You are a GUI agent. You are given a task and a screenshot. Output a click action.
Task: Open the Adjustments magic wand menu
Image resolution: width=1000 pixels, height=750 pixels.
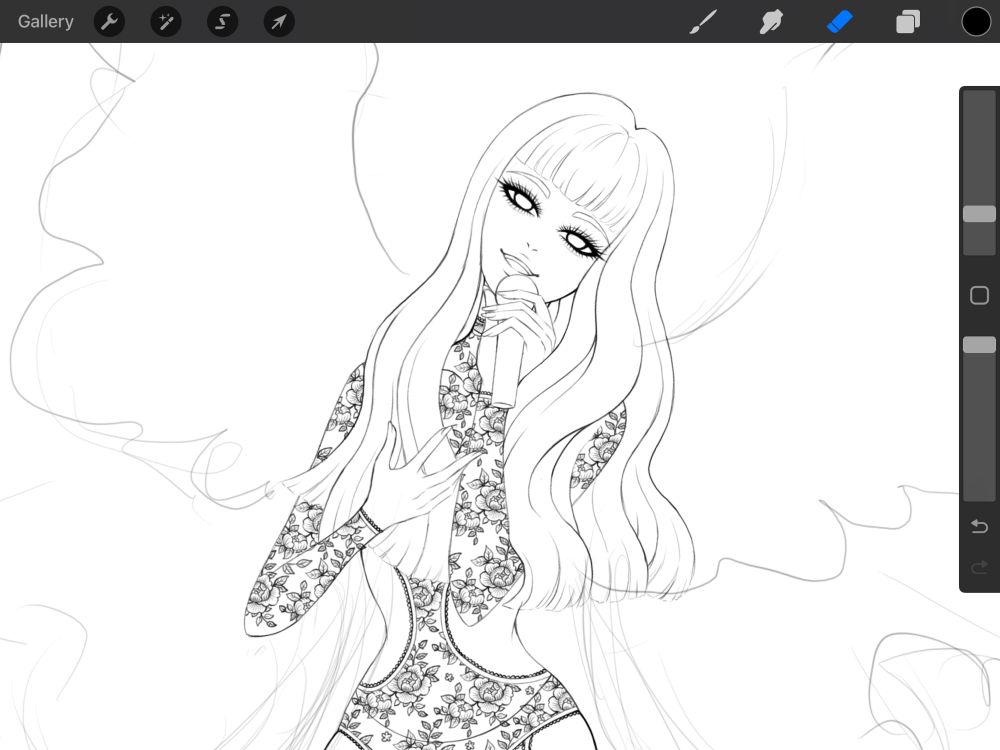pyautogui.click(x=166, y=22)
